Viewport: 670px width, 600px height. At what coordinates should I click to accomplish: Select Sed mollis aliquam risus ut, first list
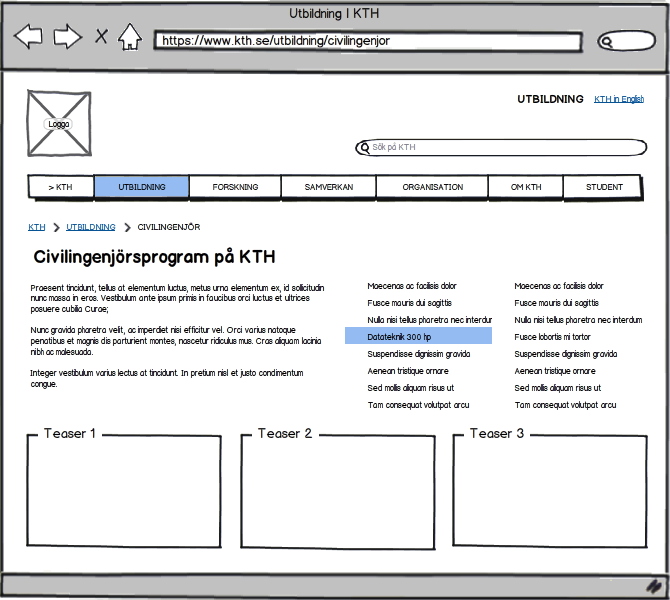[x=410, y=388]
